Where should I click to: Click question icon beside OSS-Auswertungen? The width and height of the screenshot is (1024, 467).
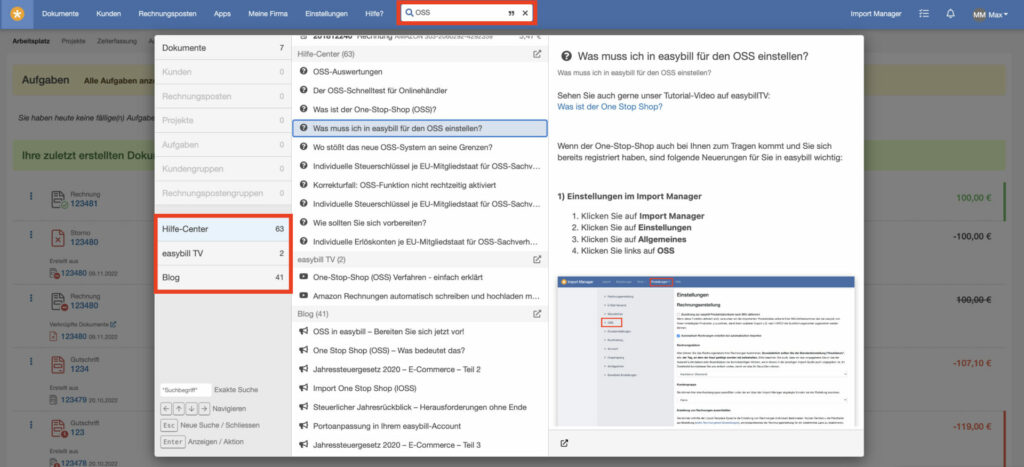tap(304, 72)
